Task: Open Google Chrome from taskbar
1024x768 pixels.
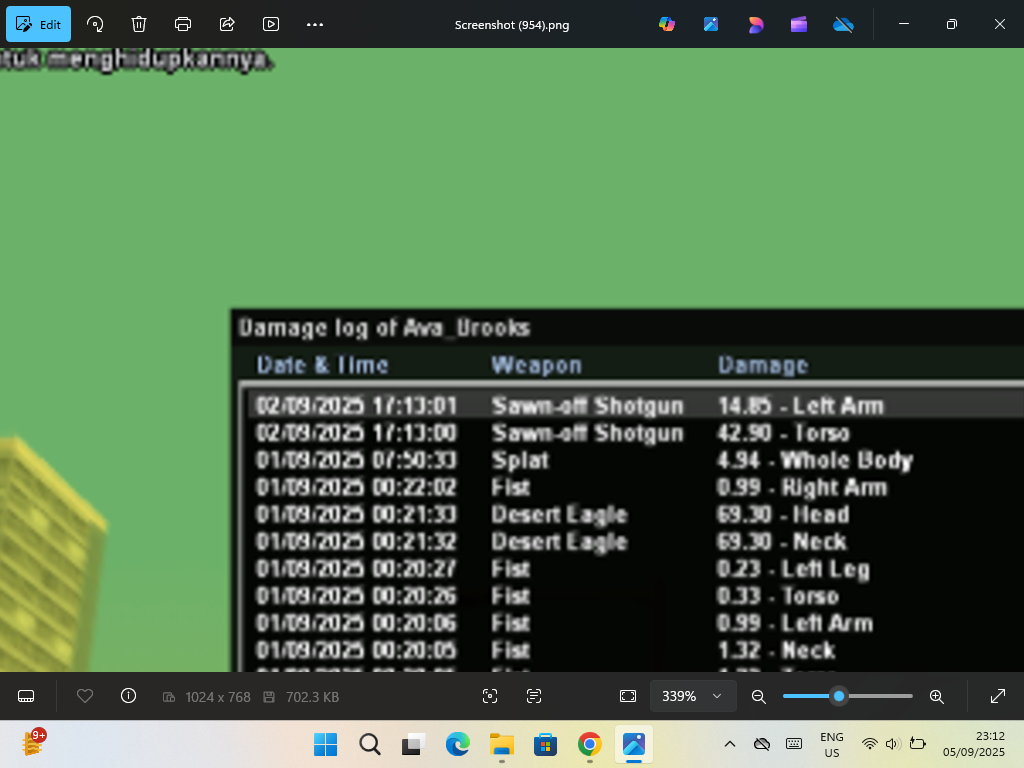Action: point(590,744)
